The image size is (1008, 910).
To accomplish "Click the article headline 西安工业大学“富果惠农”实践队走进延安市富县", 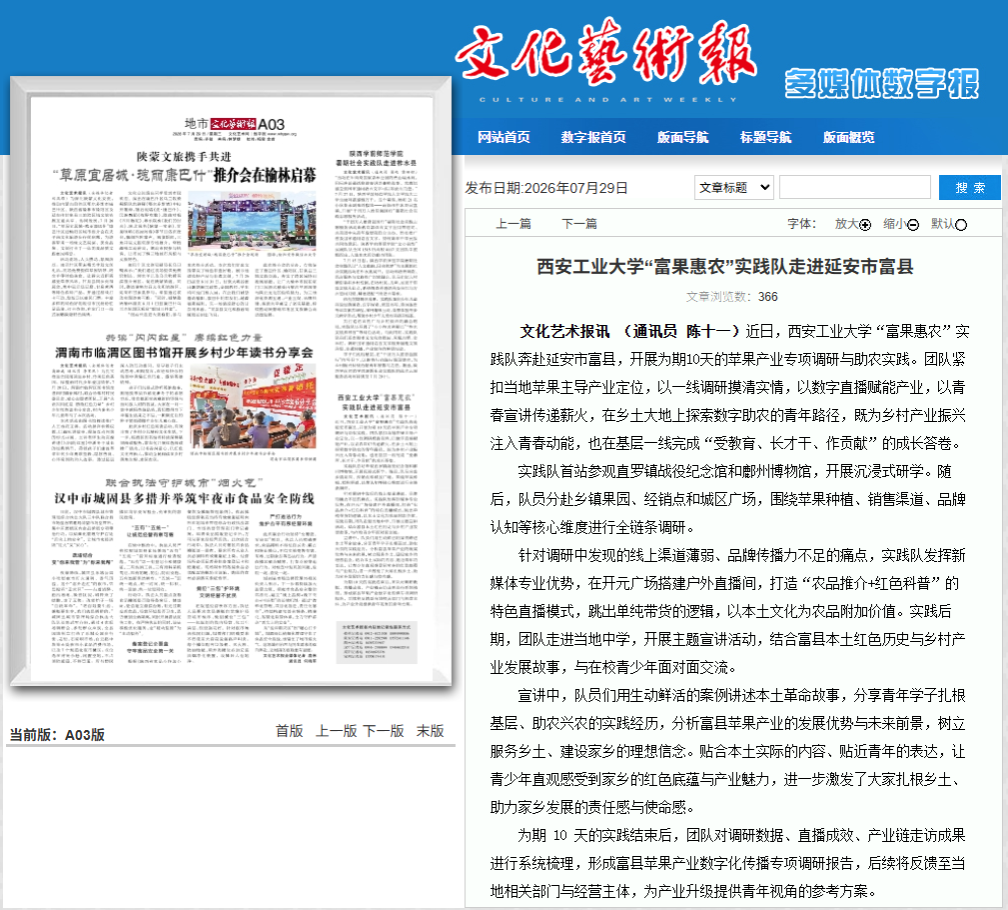I will coord(725,266).
